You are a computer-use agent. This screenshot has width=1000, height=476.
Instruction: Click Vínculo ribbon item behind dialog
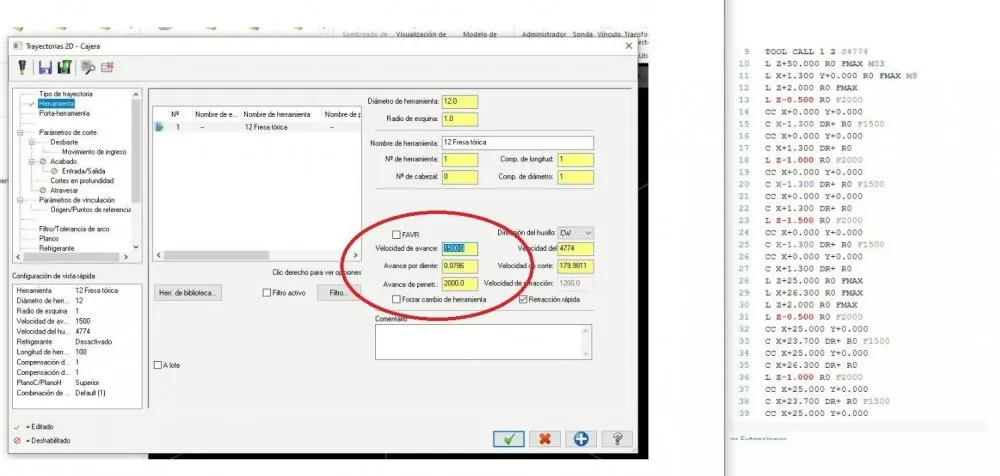coord(608,34)
